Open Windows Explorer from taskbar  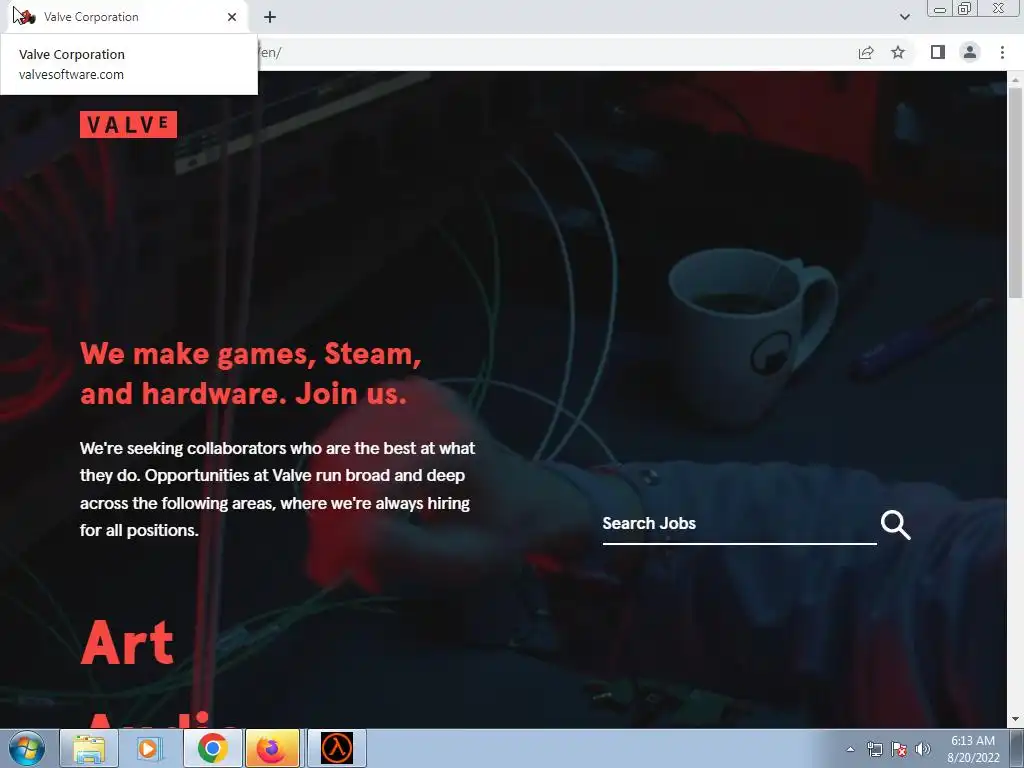click(x=89, y=748)
